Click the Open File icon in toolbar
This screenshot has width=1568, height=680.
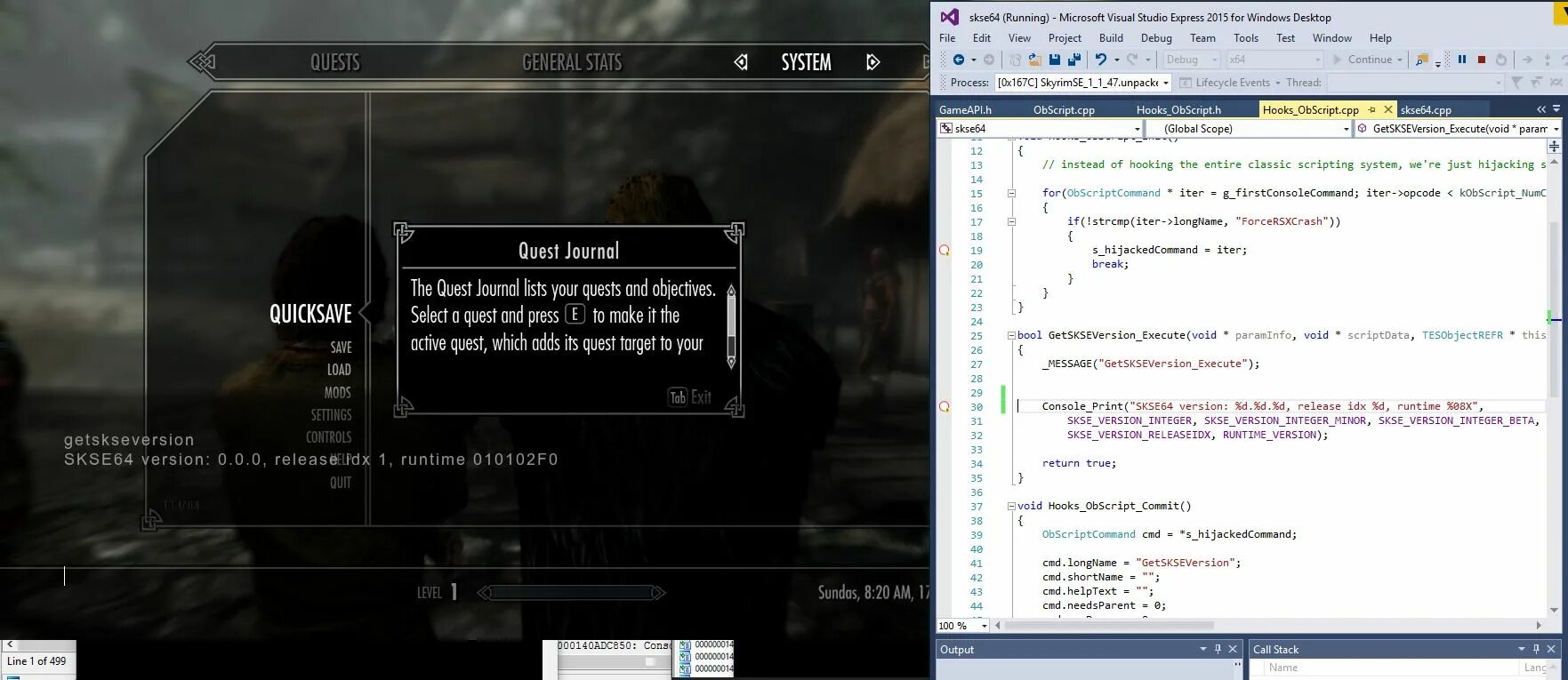click(x=1034, y=60)
